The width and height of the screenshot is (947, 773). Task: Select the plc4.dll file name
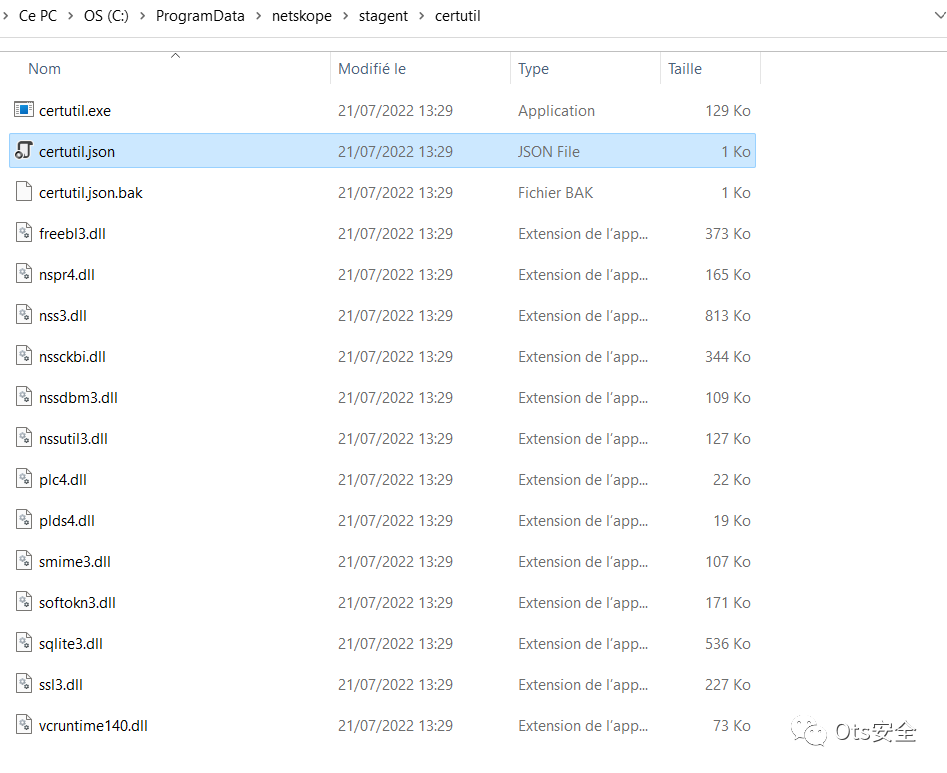tap(63, 480)
